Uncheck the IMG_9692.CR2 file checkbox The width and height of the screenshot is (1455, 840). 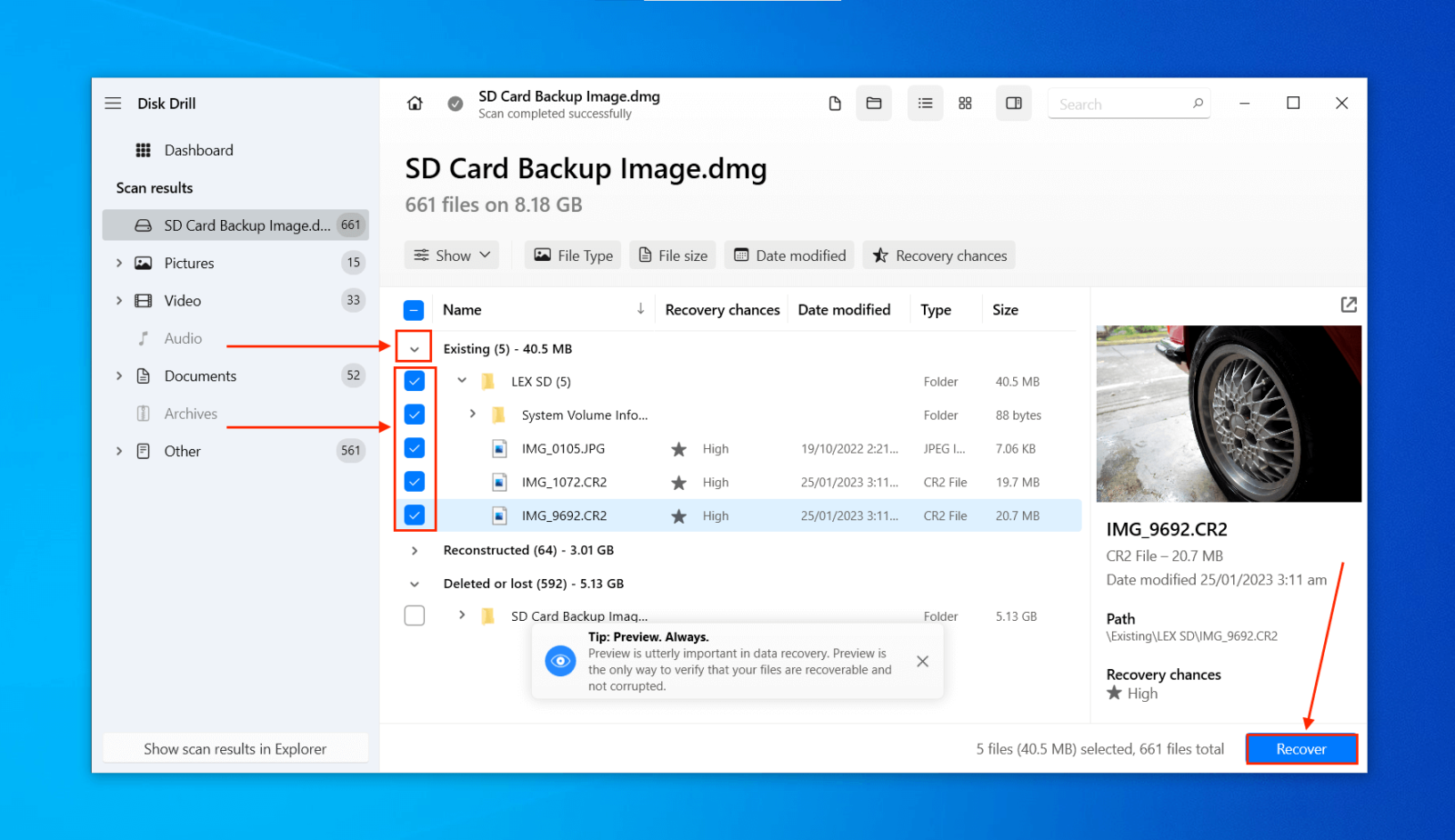pos(414,515)
